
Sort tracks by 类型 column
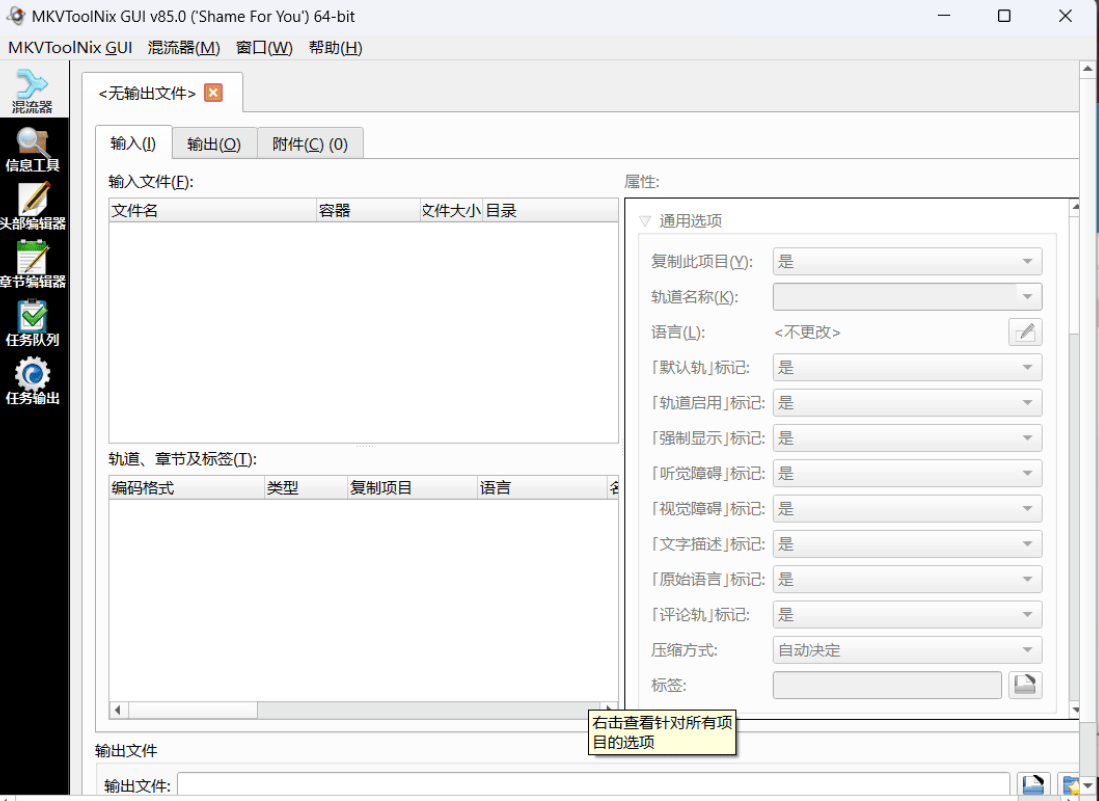point(306,488)
